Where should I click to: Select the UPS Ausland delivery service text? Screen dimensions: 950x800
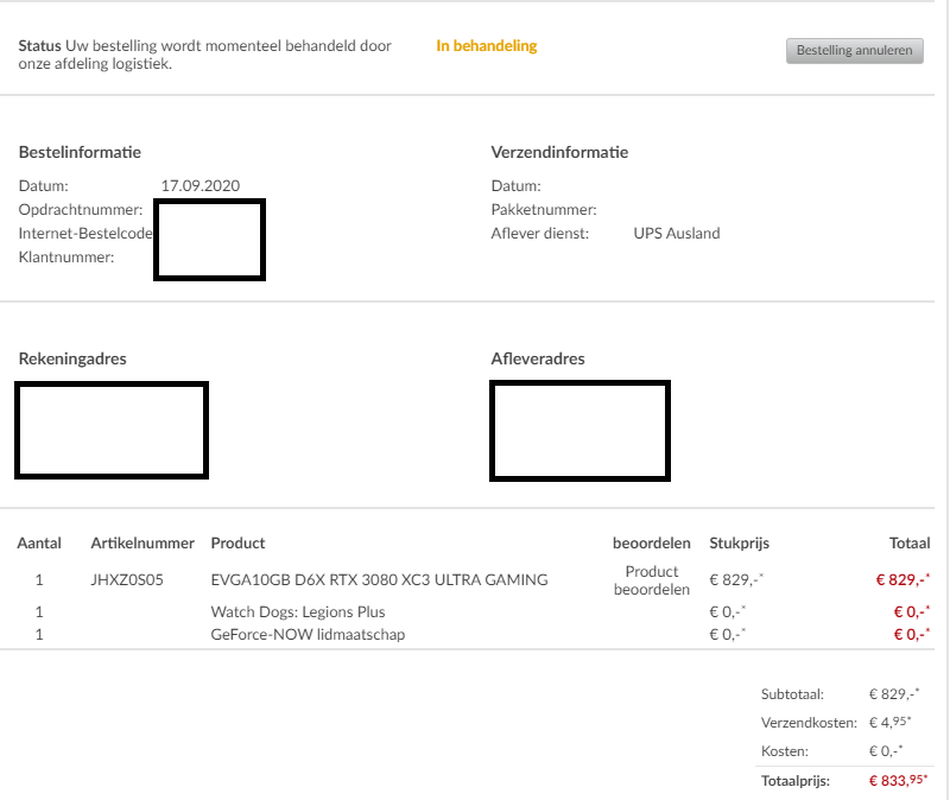676,233
